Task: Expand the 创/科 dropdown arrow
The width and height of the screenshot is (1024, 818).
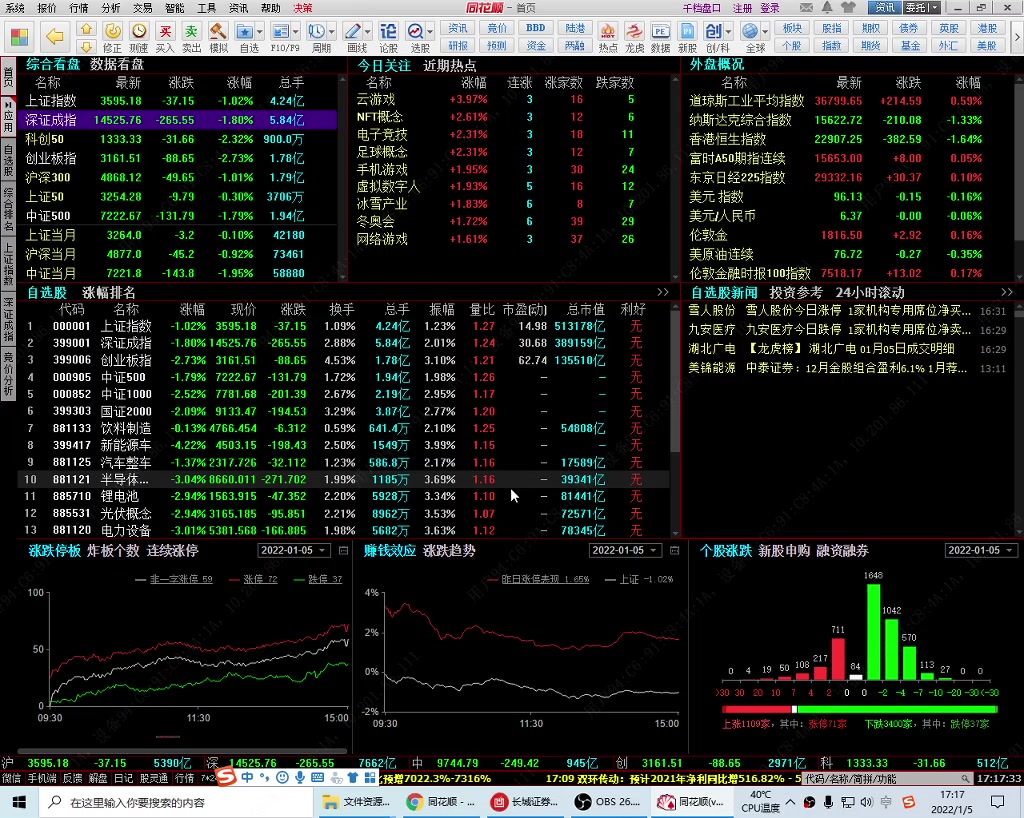Action: pyautogui.click(x=729, y=31)
